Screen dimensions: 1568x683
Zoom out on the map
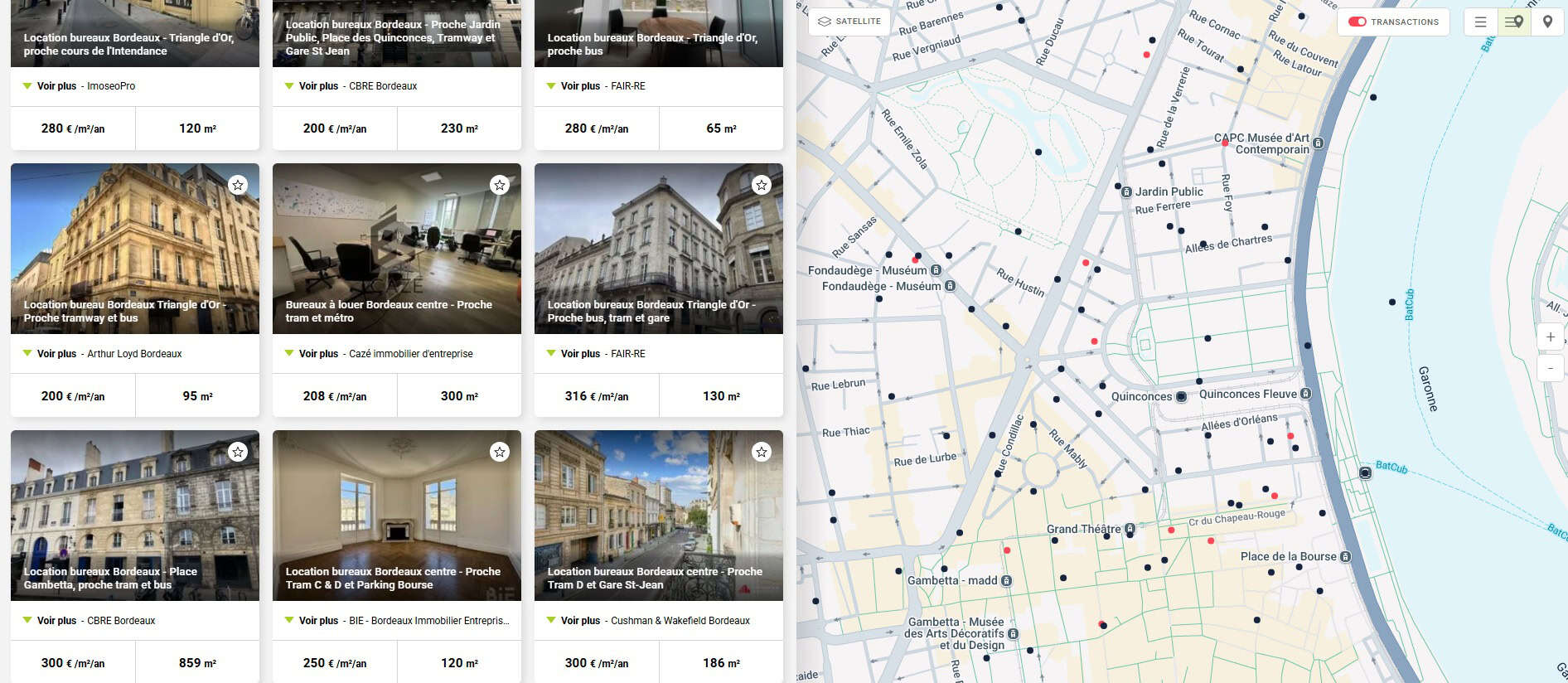(1550, 367)
